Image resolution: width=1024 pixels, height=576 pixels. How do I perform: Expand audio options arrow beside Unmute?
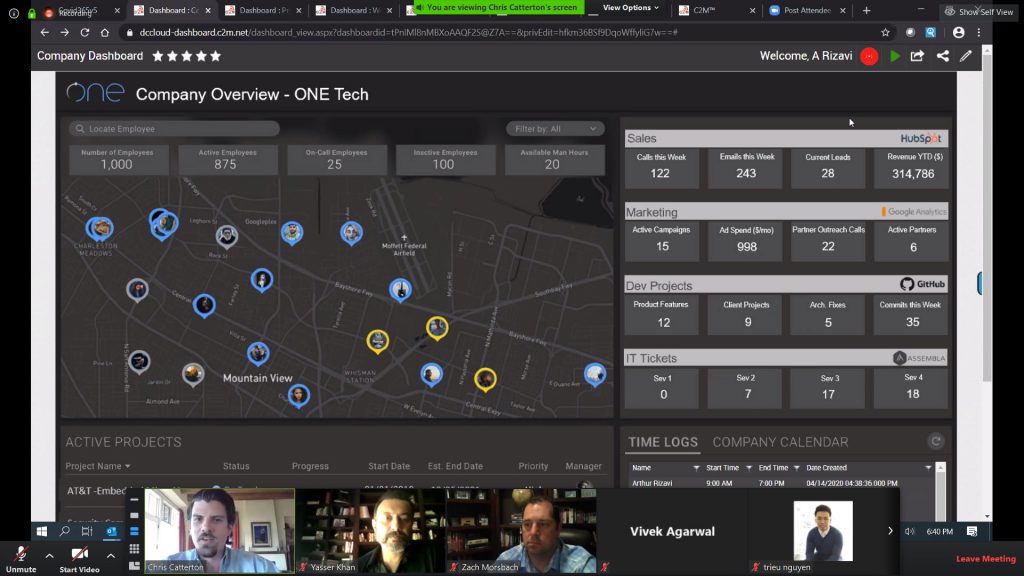point(49,556)
